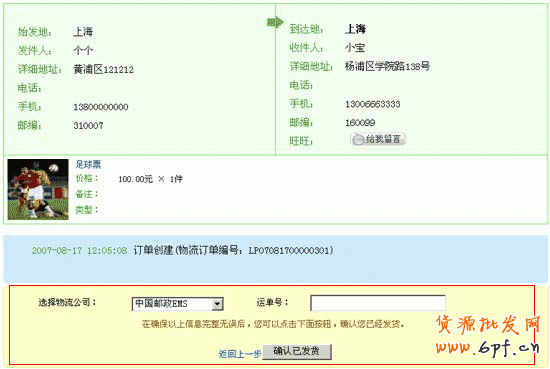Select logistics order number LP07081700000301
This screenshot has width=550, height=369.
pos(290,250)
